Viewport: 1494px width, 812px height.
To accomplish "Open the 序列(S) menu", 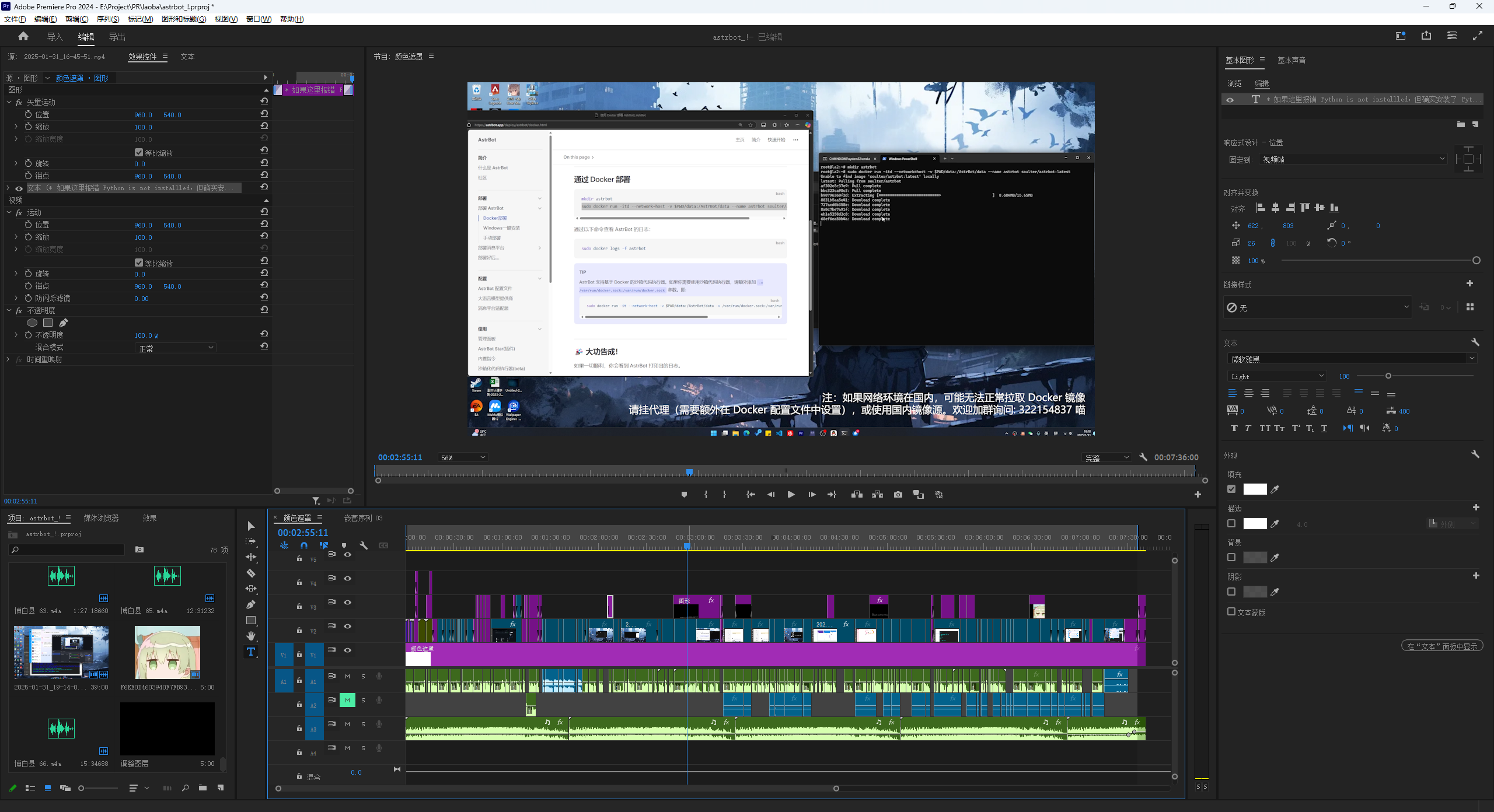I will click(x=107, y=19).
